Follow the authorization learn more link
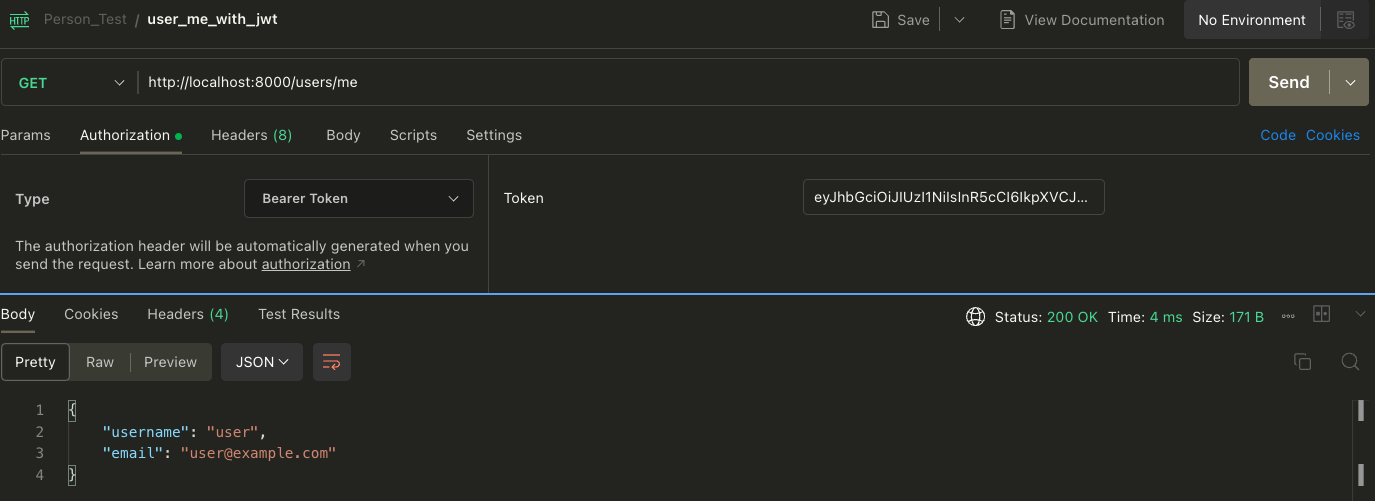The height and width of the screenshot is (501, 1375). 306,265
